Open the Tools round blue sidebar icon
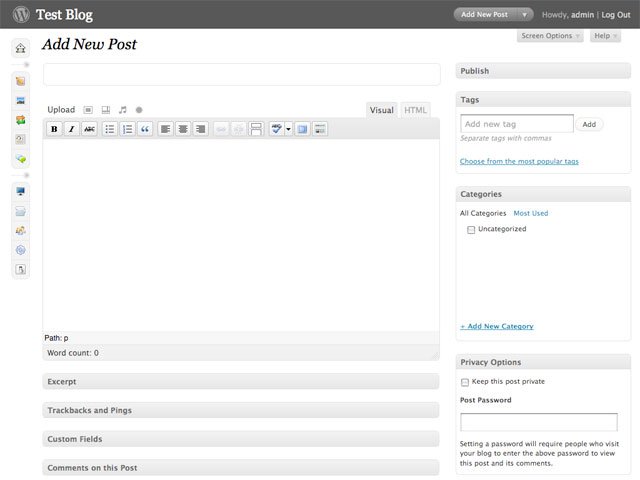640x480 pixels. coord(20,250)
